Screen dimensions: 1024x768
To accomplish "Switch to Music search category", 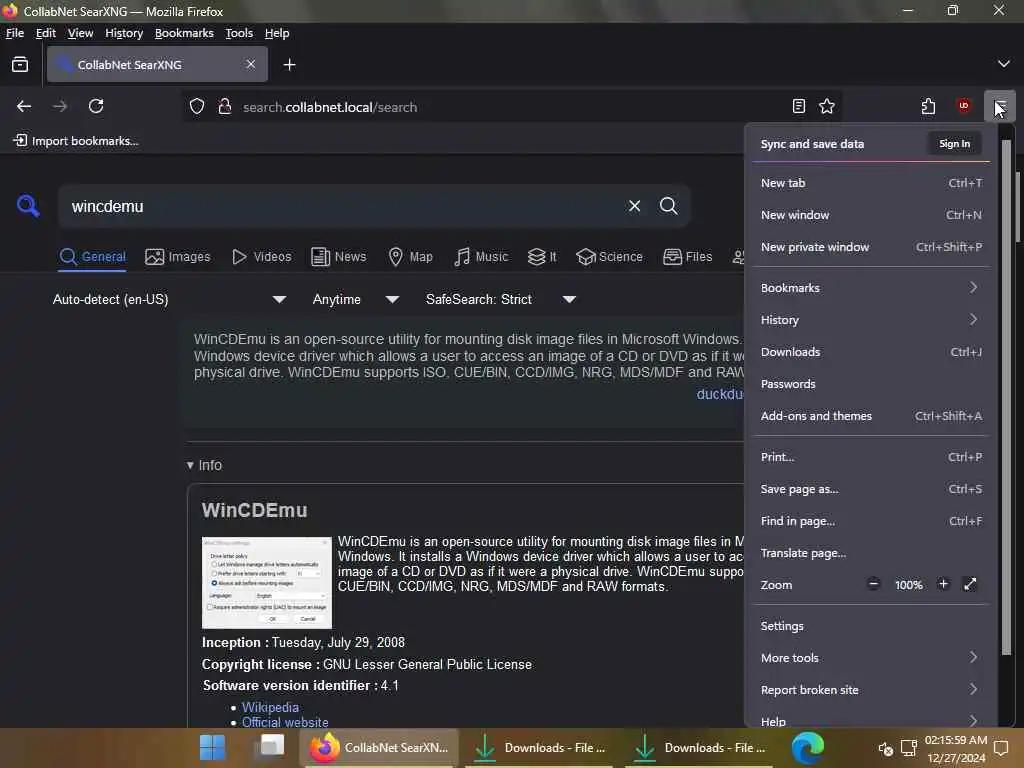I will 481,257.
